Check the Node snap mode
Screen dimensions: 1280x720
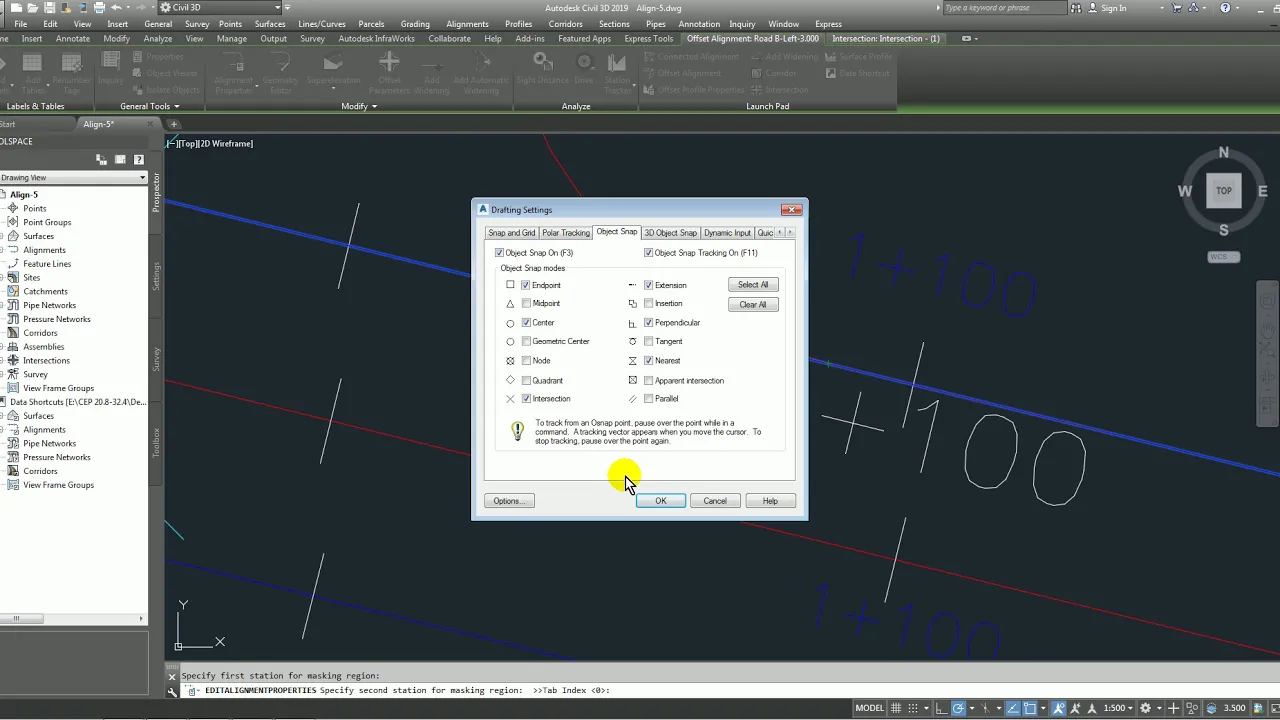pyautogui.click(x=526, y=360)
